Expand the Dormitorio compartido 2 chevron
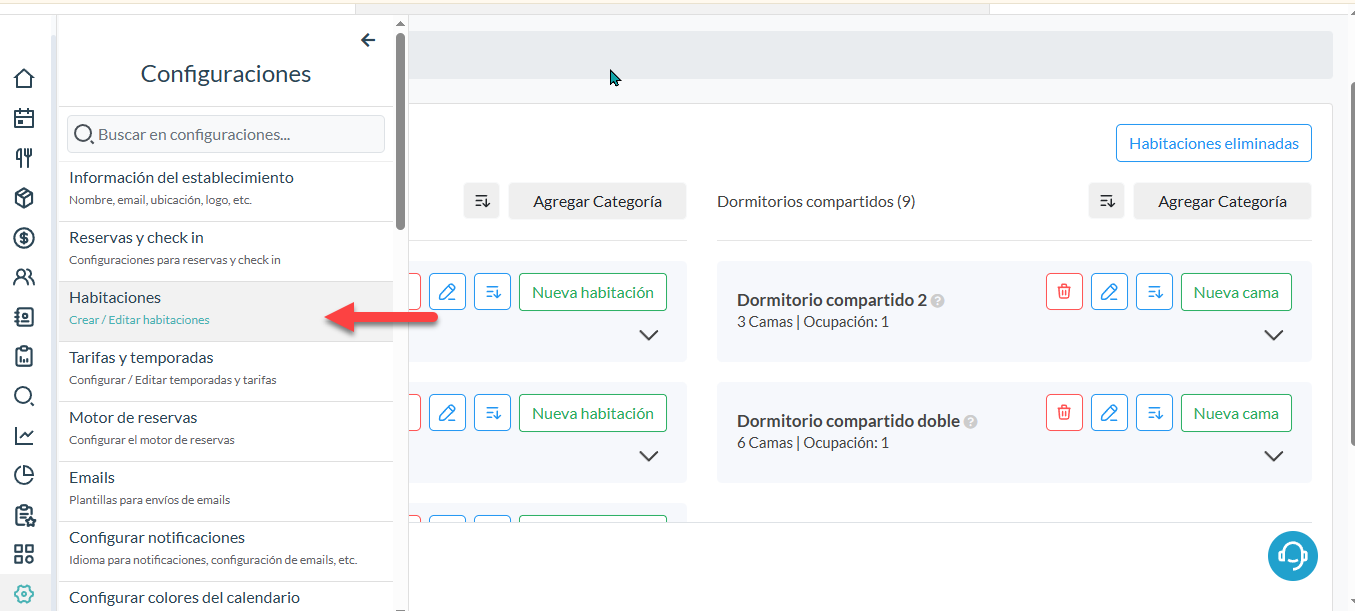The width and height of the screenshot is (1355, 611). coord(1273,335)
